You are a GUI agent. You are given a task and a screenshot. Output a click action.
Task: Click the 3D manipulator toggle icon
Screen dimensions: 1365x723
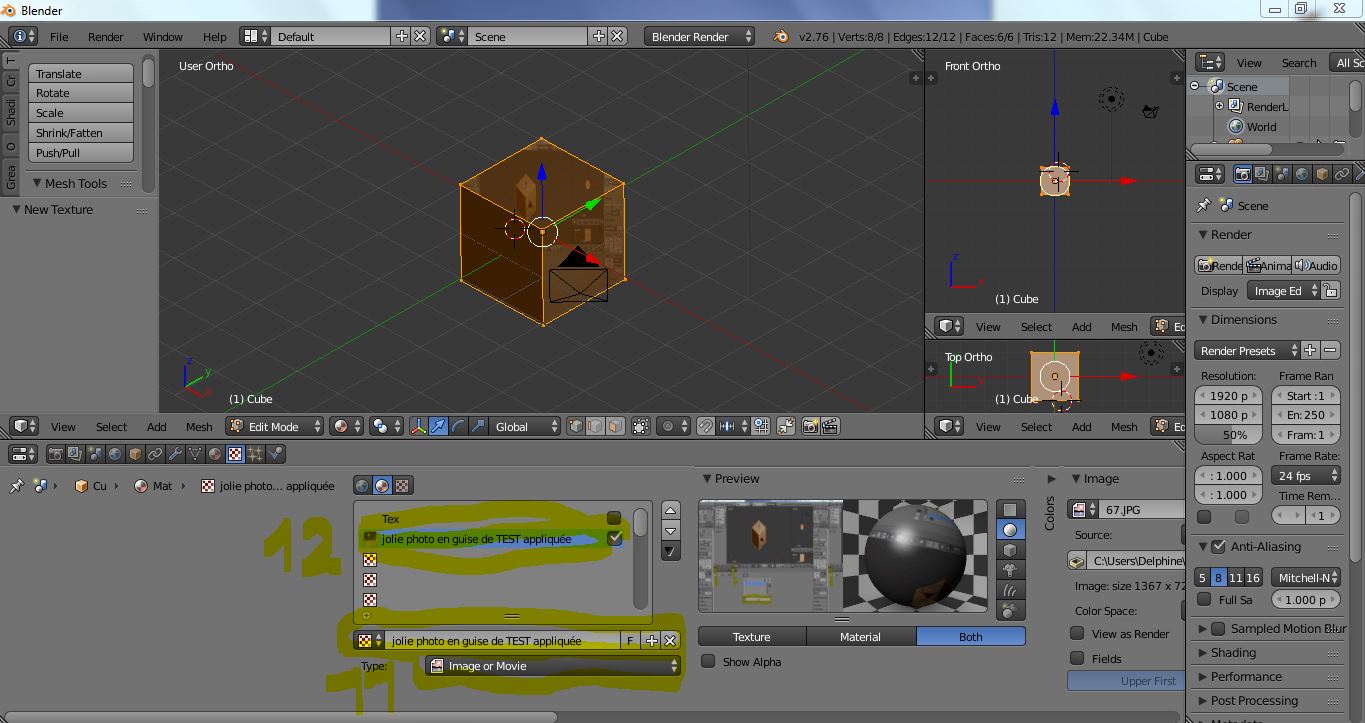(418, 426)
